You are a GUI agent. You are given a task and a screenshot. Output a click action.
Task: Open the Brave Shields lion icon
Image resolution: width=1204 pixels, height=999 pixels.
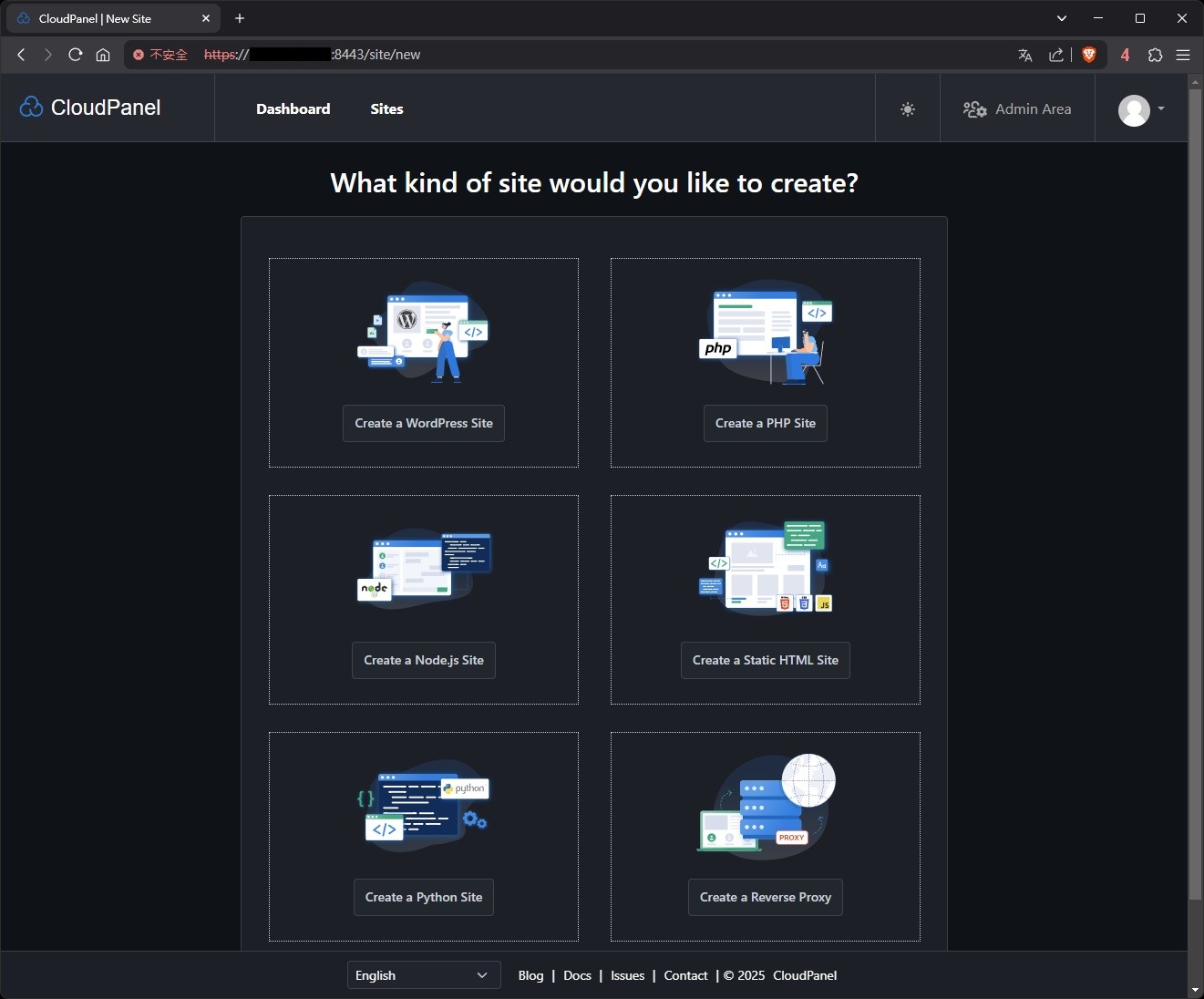[1088, 55]
